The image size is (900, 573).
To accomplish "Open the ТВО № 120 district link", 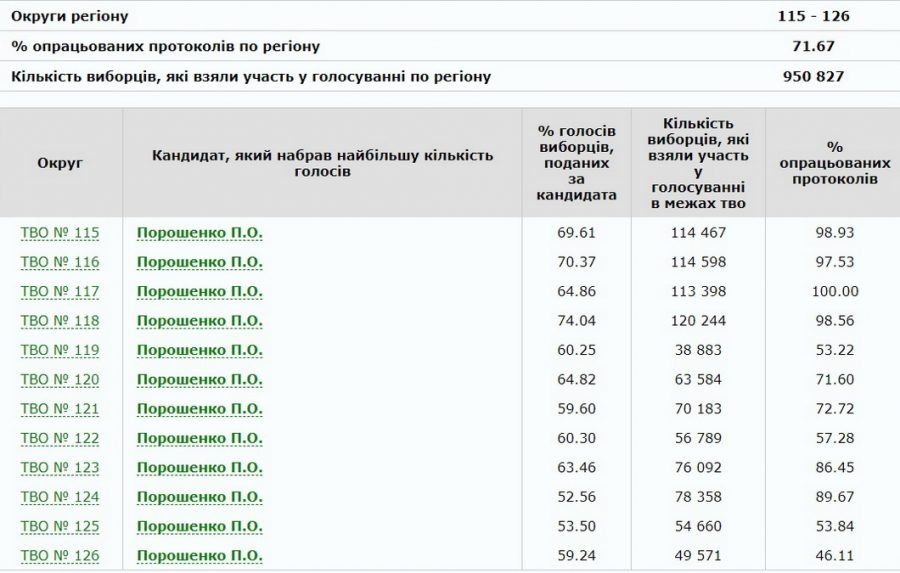I will 60,380.
